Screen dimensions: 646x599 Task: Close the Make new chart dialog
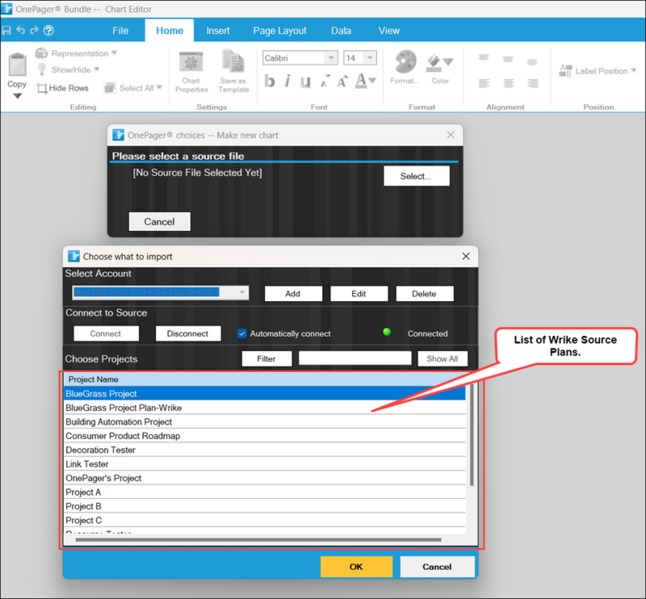tap(451, 135)
